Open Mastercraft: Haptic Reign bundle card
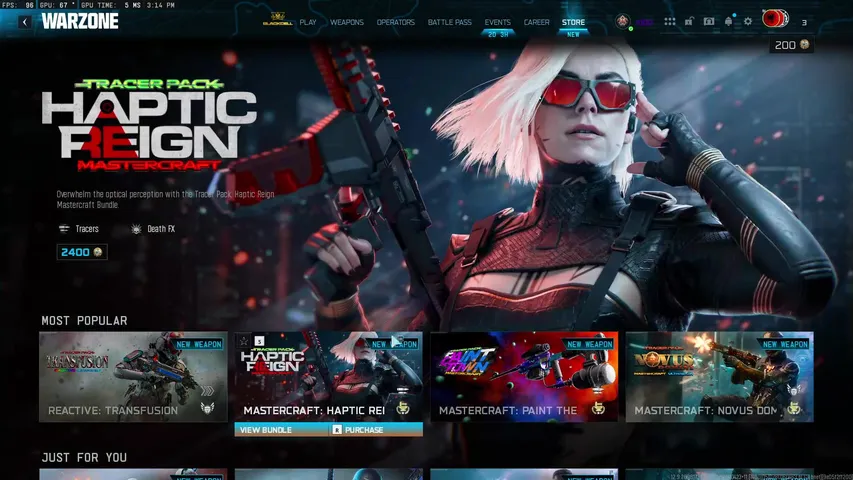This screenshot has height=480, width=853. point(329,377)
